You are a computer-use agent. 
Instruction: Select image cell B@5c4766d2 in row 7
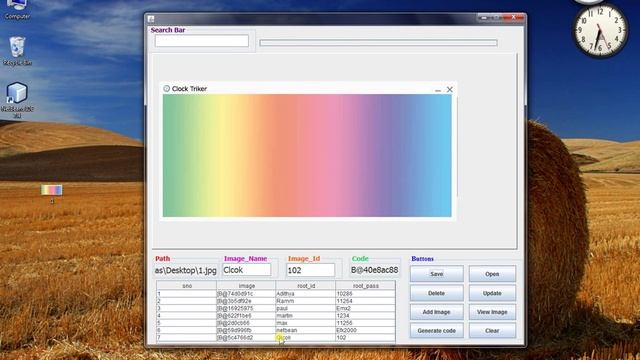pos(246,338)
